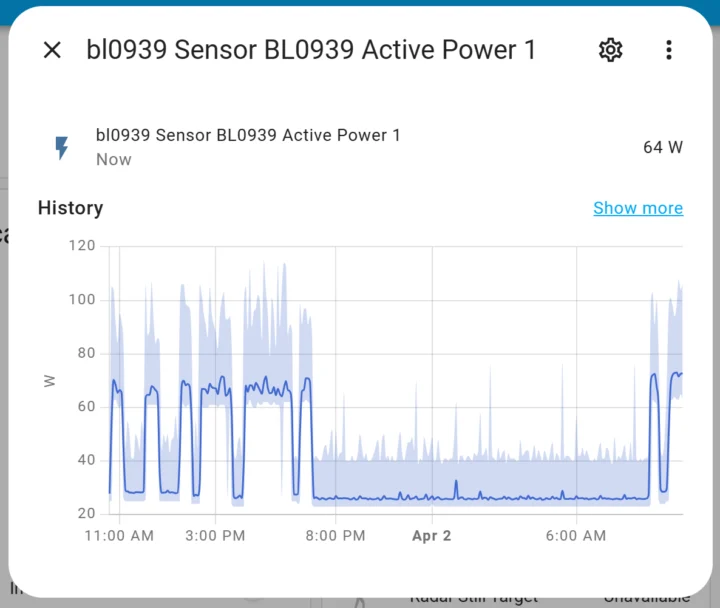Click the History section heading
This screenshot has width=720, height=608.
coord(70,208)
